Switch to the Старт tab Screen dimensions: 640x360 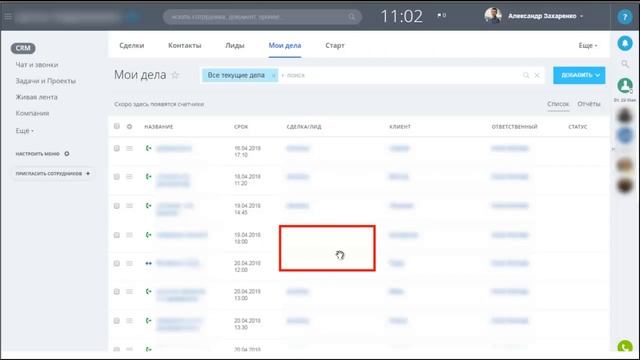click(335, 45)
